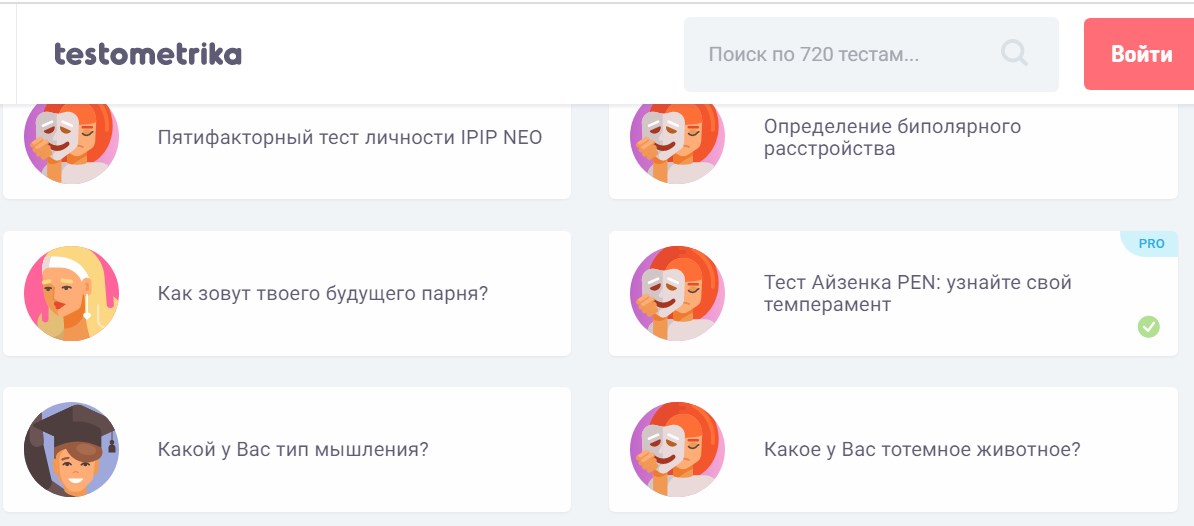The height and width of the screenshot is (526, 1194).
Task: Open Определение биполярного расстройства test
Action: click(892, 138)
